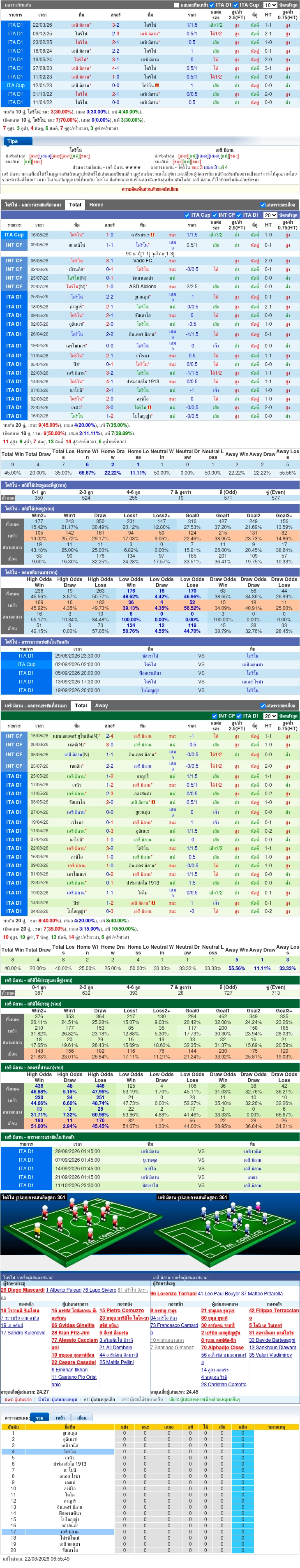Open player link 33 Davide Bartesaghi
300x1568 pixels.
272,1340
